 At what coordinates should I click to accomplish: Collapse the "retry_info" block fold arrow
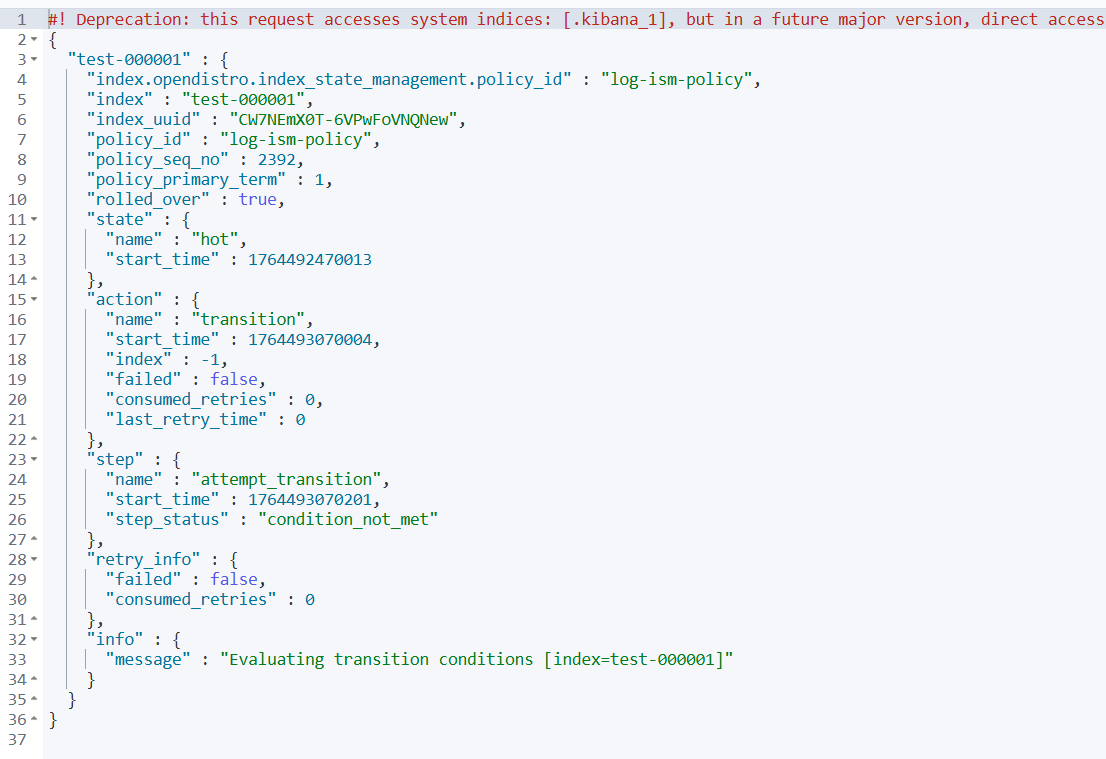(x=34, y=559)
